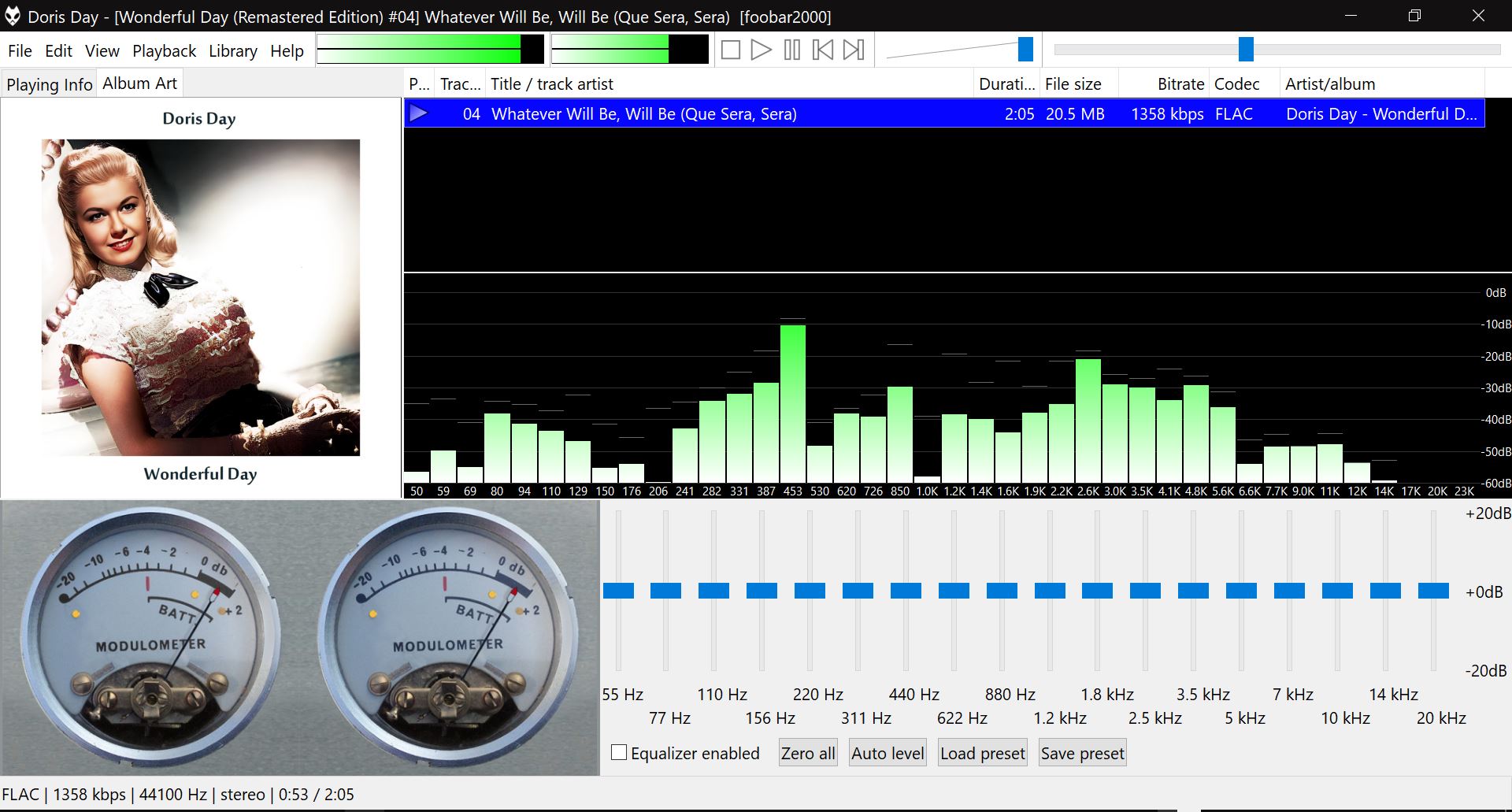Open the Edit menu
The height and width of the screenshot is (812, 1512).
(58, 51)
